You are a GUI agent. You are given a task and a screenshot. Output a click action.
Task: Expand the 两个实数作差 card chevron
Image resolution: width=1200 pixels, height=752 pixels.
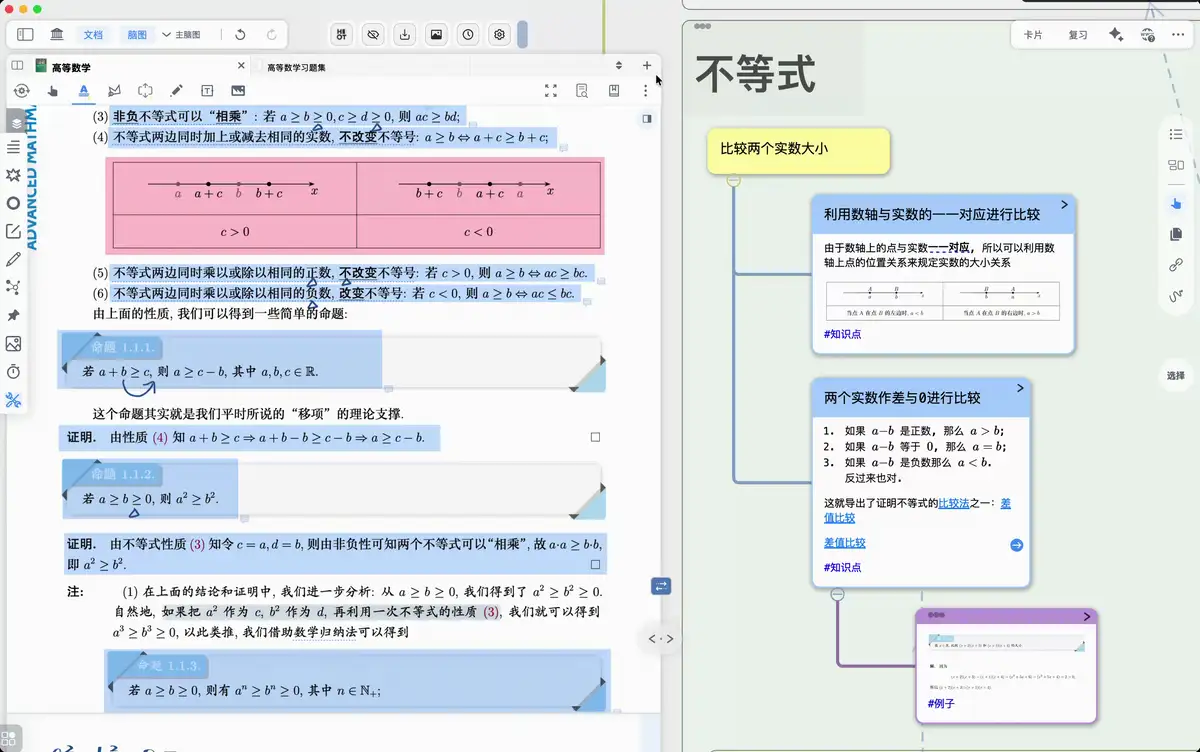[1020, 388]
